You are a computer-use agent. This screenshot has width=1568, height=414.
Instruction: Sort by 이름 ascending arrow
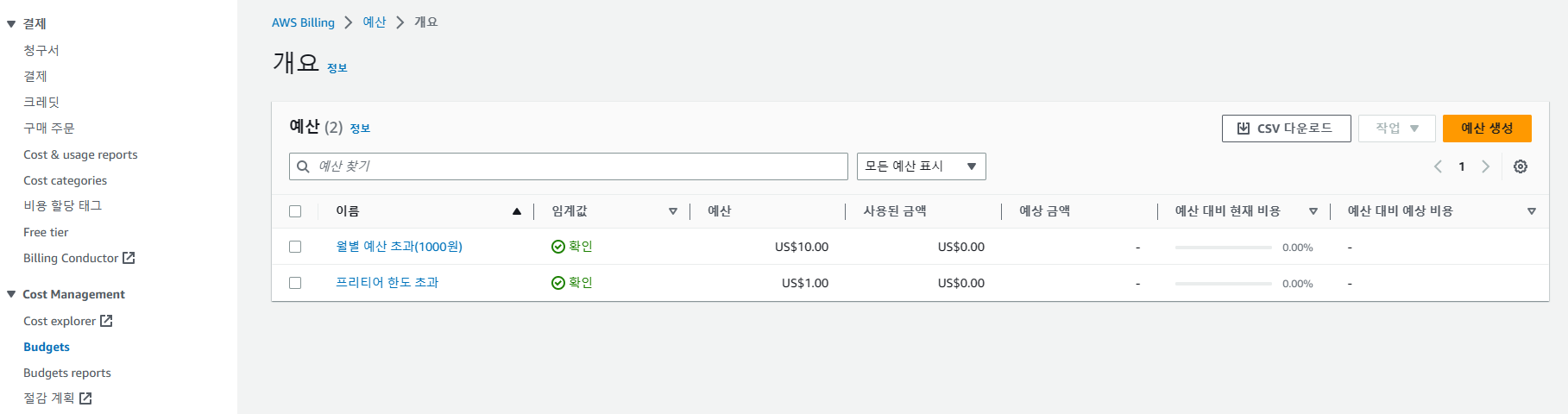click(517, 211)
